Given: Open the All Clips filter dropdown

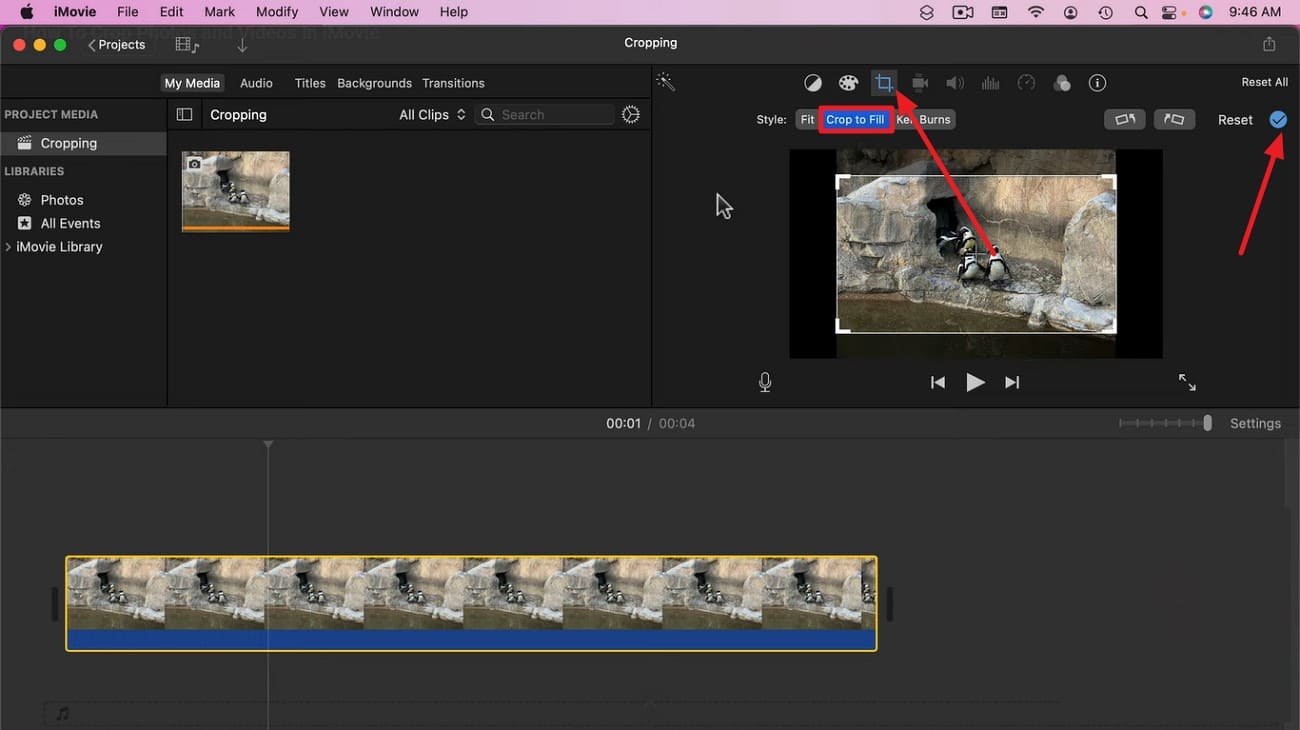Looking at the screenshot, I should [x=431, y=114].
